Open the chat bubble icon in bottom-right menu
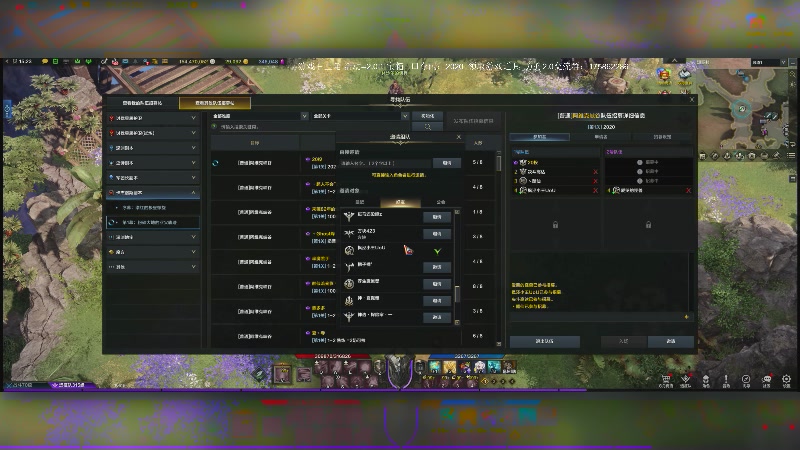Screen dimensions: 800x450 pos(766,380)
